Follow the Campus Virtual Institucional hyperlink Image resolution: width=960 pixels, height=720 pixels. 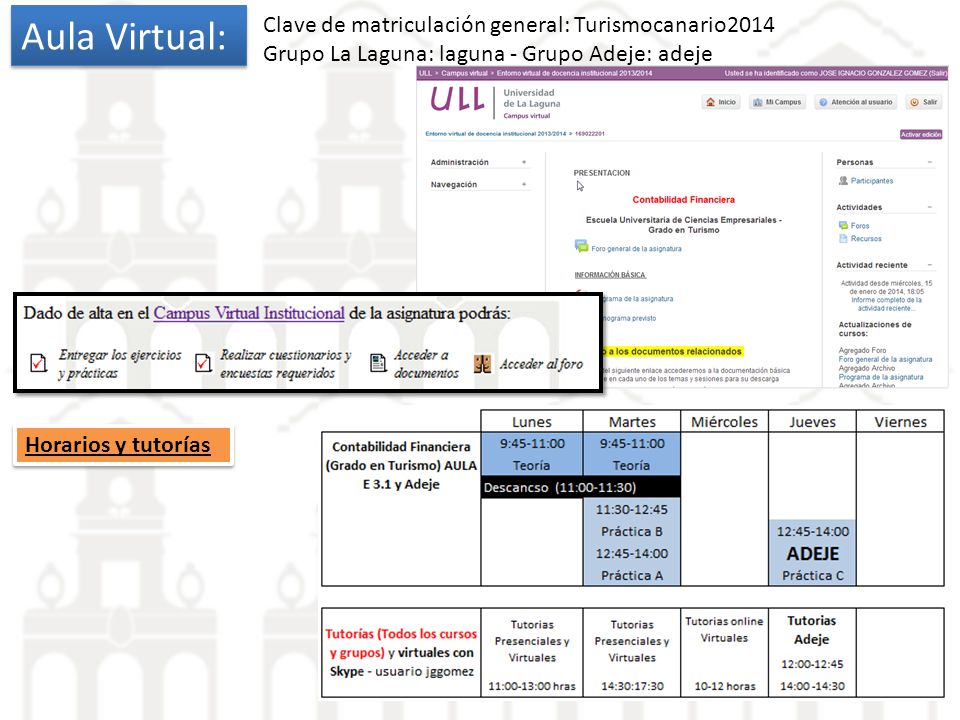[x=249, y=313]
